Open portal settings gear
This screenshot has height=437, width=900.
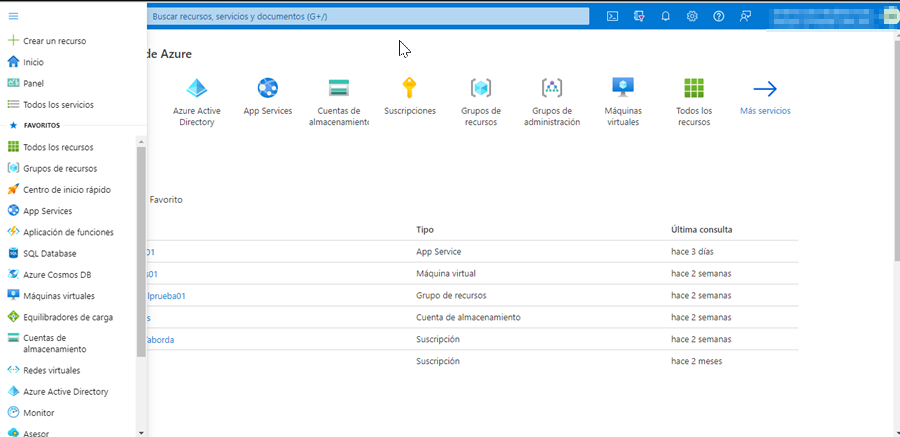(x=692, y=17)
